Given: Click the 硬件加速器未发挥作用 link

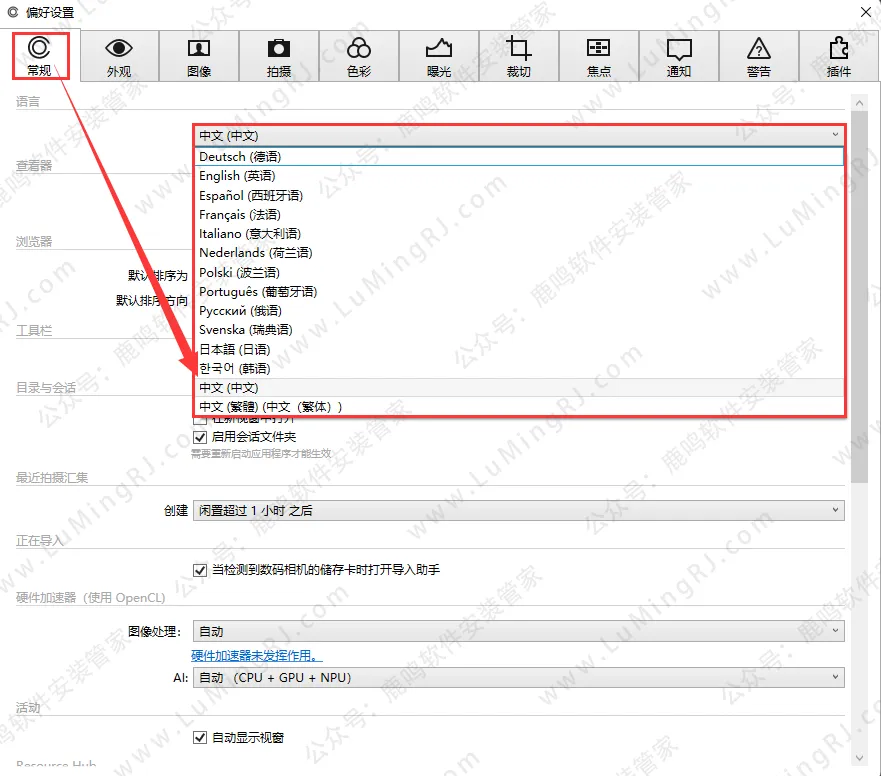Looking at the screenshot, I should 257,656.
